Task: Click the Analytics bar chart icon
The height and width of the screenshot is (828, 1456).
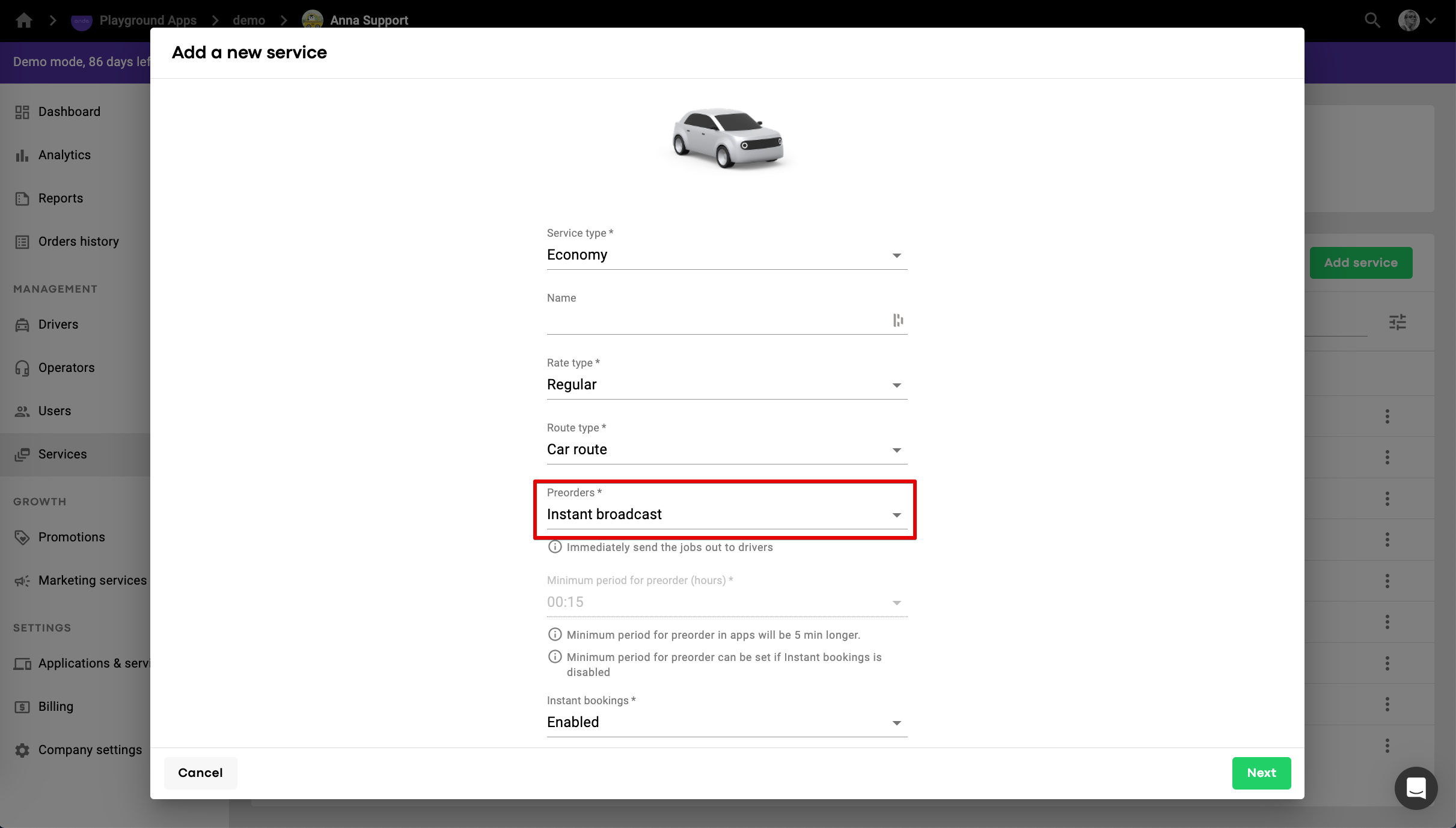Action: coord(22,156)
